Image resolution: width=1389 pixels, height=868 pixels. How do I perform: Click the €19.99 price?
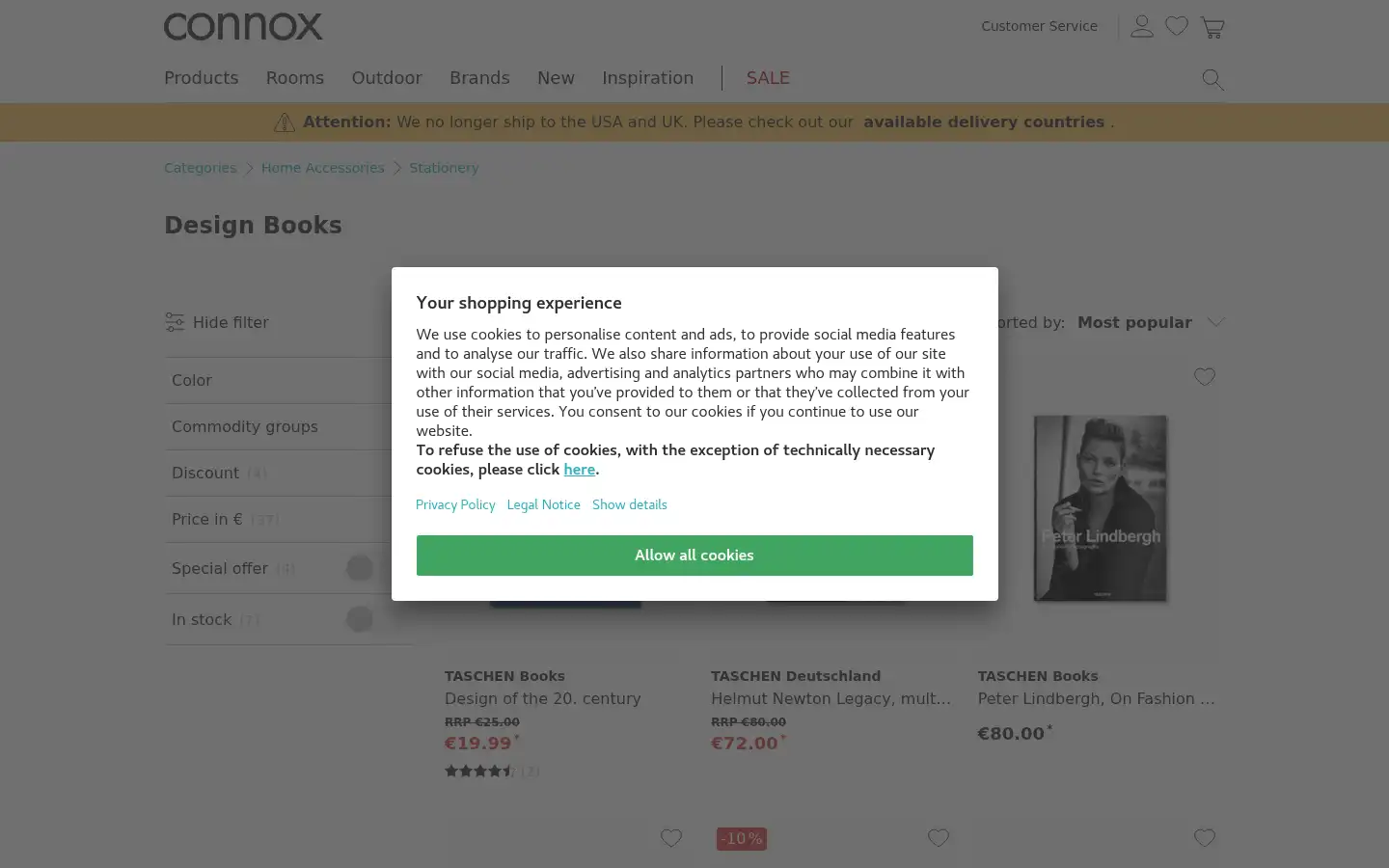pos(478,743)
